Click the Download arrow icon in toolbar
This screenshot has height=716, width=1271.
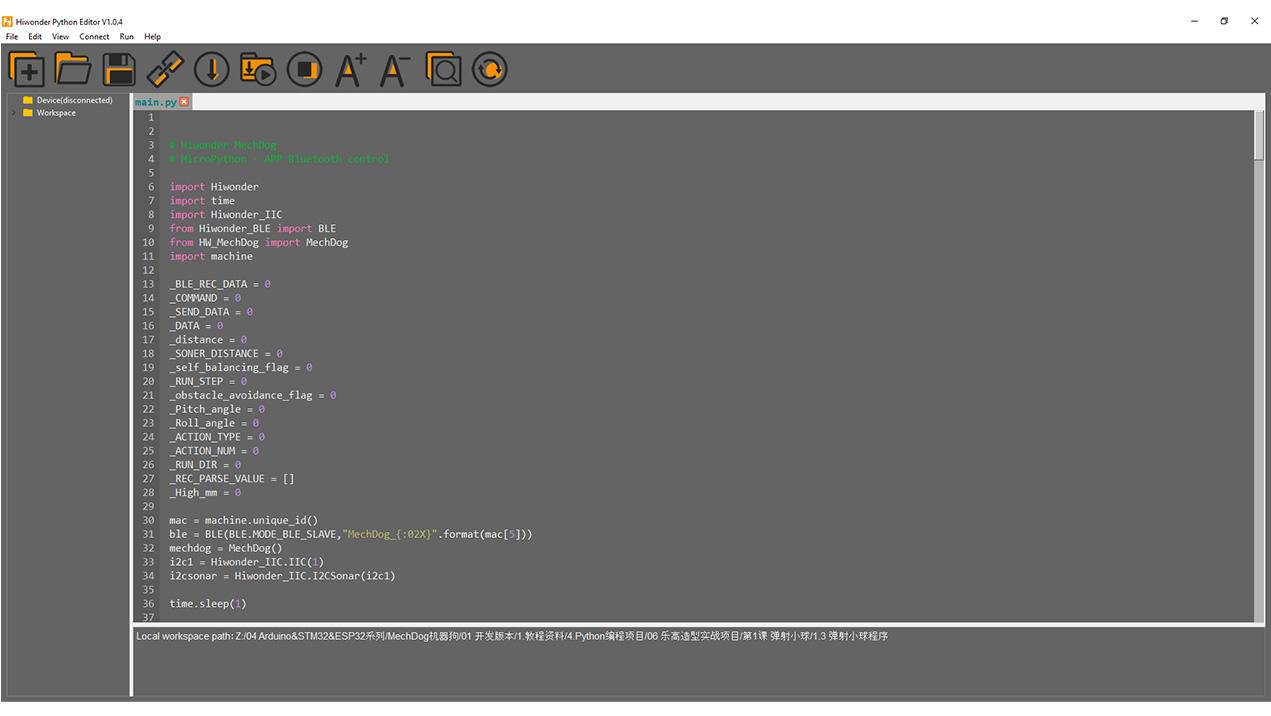211,69
